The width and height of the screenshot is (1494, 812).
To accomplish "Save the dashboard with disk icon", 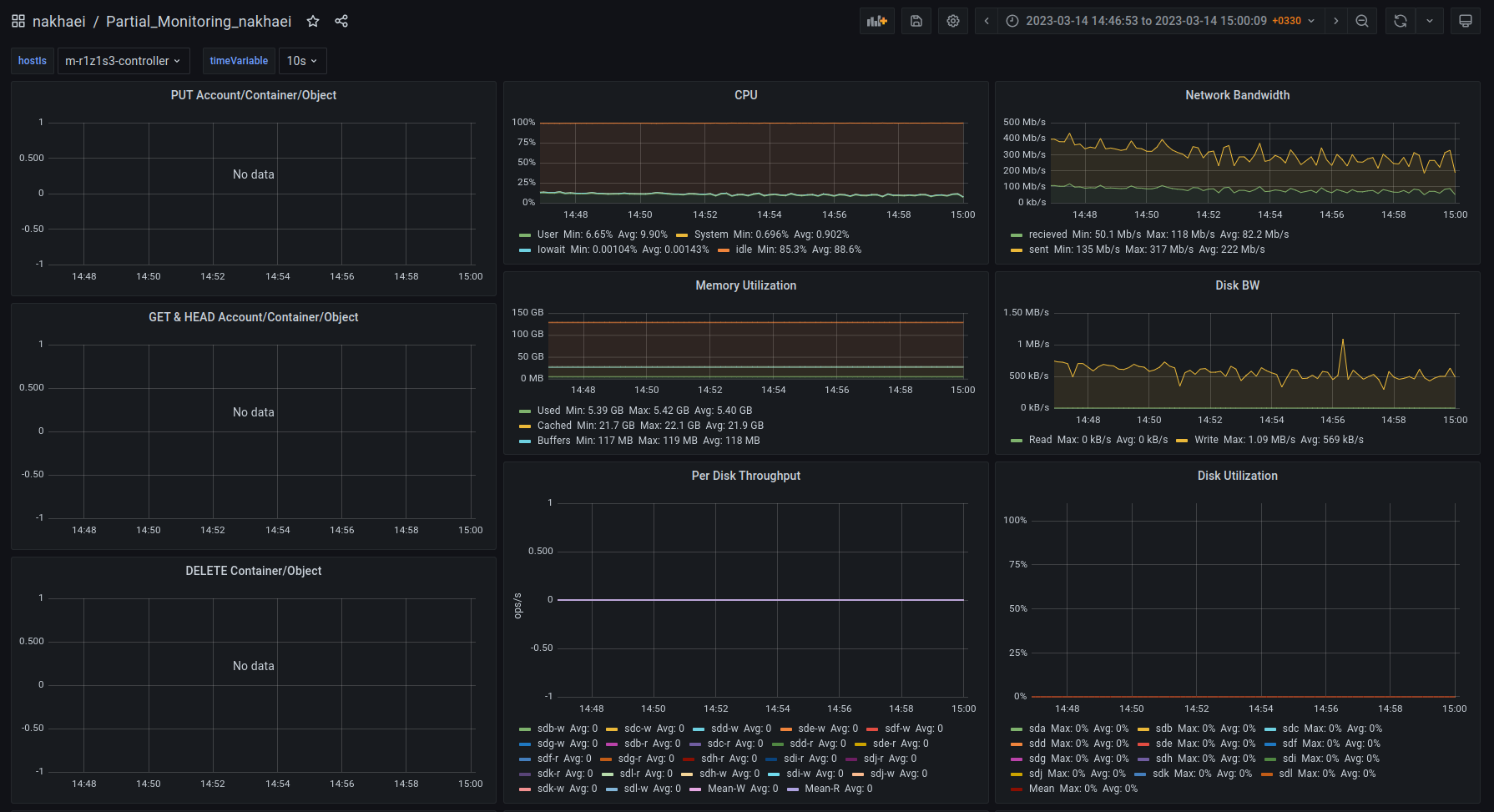I will 916,21.
